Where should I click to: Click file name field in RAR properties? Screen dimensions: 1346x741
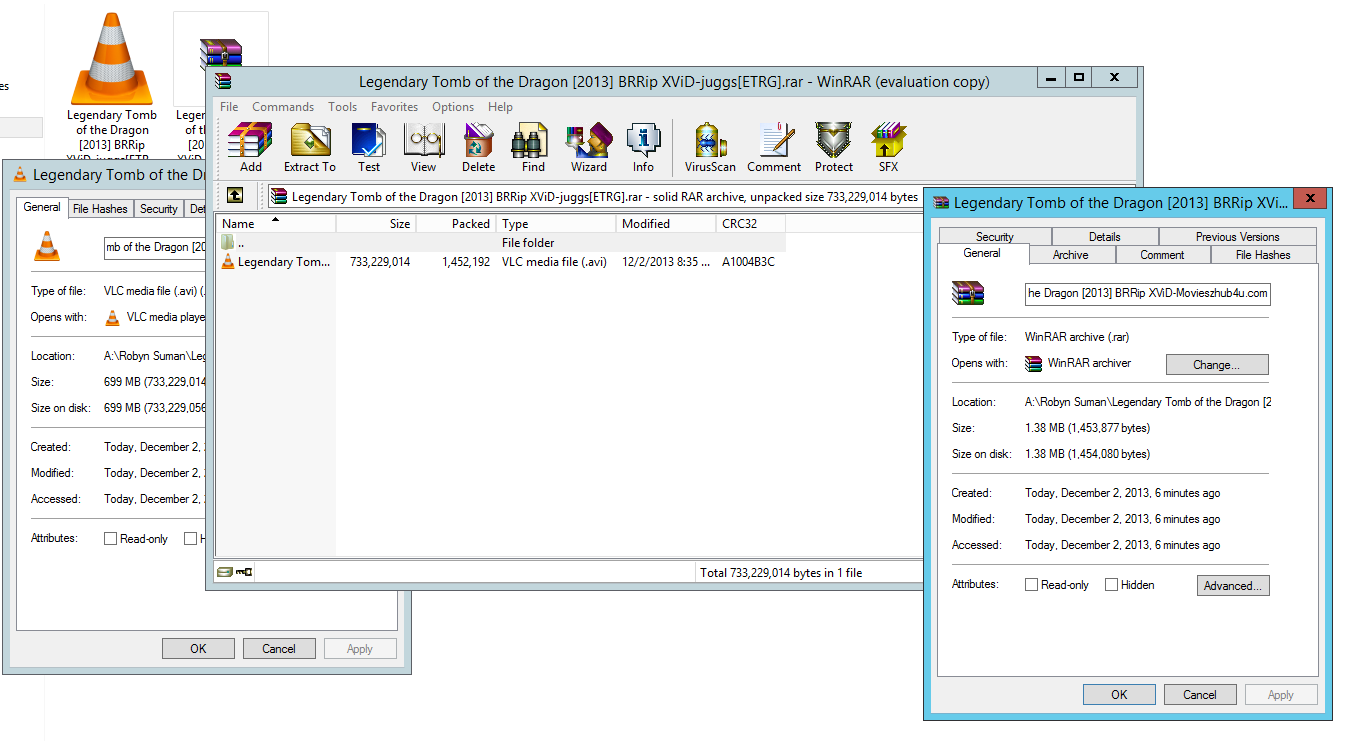pos(1148,293)
